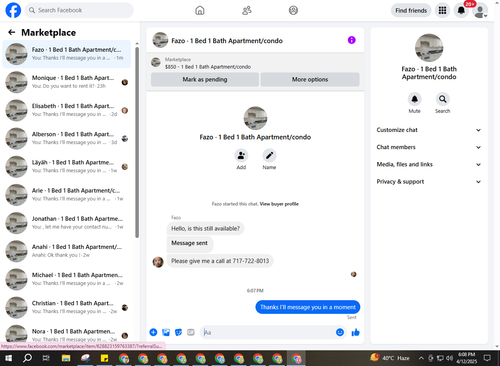
Task: Open the notifications bell
Action: click(x=461, y=10)
